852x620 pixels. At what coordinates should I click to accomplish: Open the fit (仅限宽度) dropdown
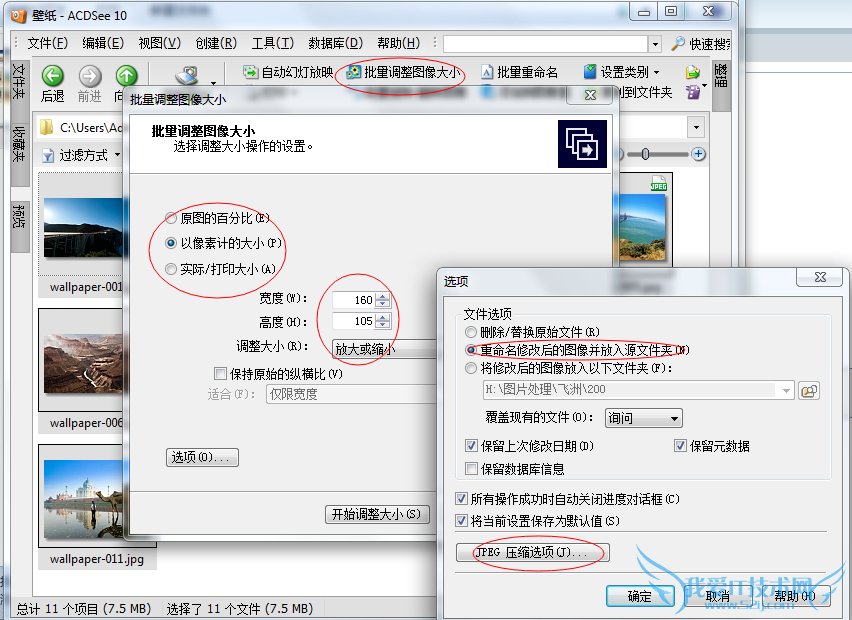[351, 394]
